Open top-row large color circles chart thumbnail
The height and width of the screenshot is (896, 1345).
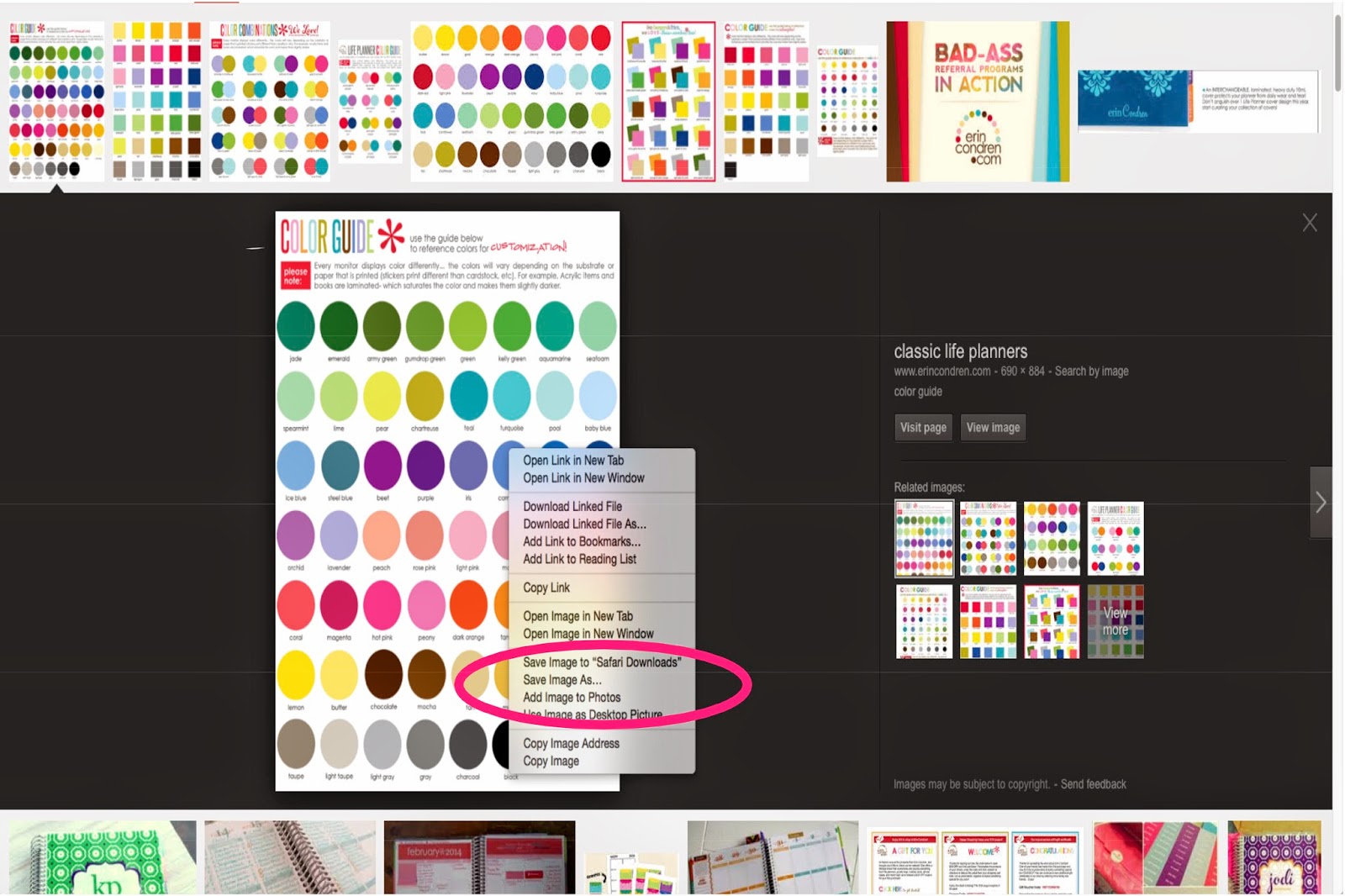click(x=512, y=102)
